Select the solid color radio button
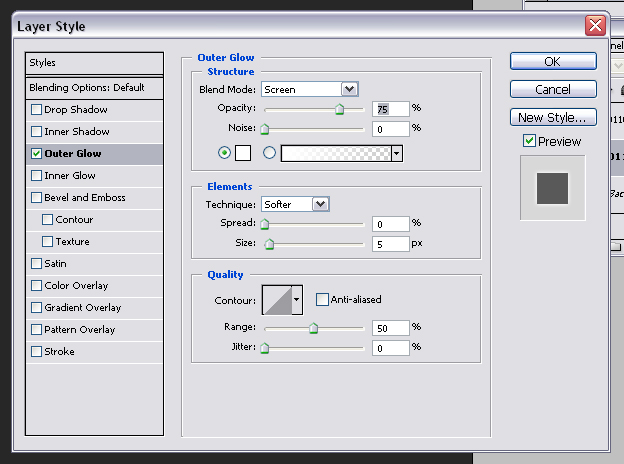 [x=224, y=153]
